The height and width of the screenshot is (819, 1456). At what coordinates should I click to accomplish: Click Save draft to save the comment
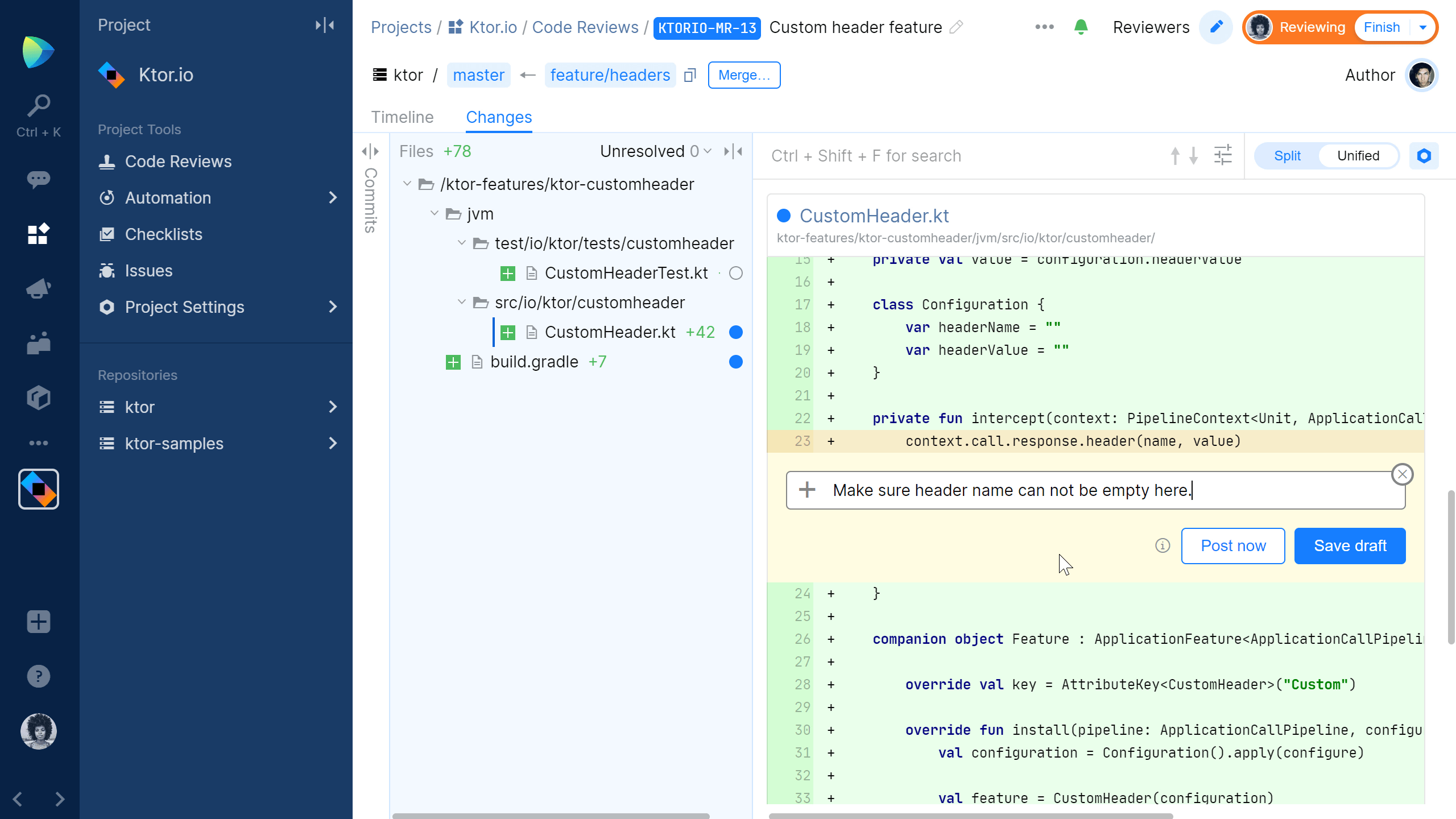(x=1350, y=545)
